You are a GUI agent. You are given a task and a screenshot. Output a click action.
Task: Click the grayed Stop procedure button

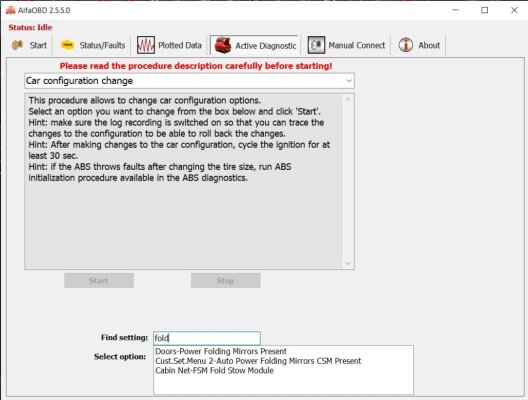226,280
